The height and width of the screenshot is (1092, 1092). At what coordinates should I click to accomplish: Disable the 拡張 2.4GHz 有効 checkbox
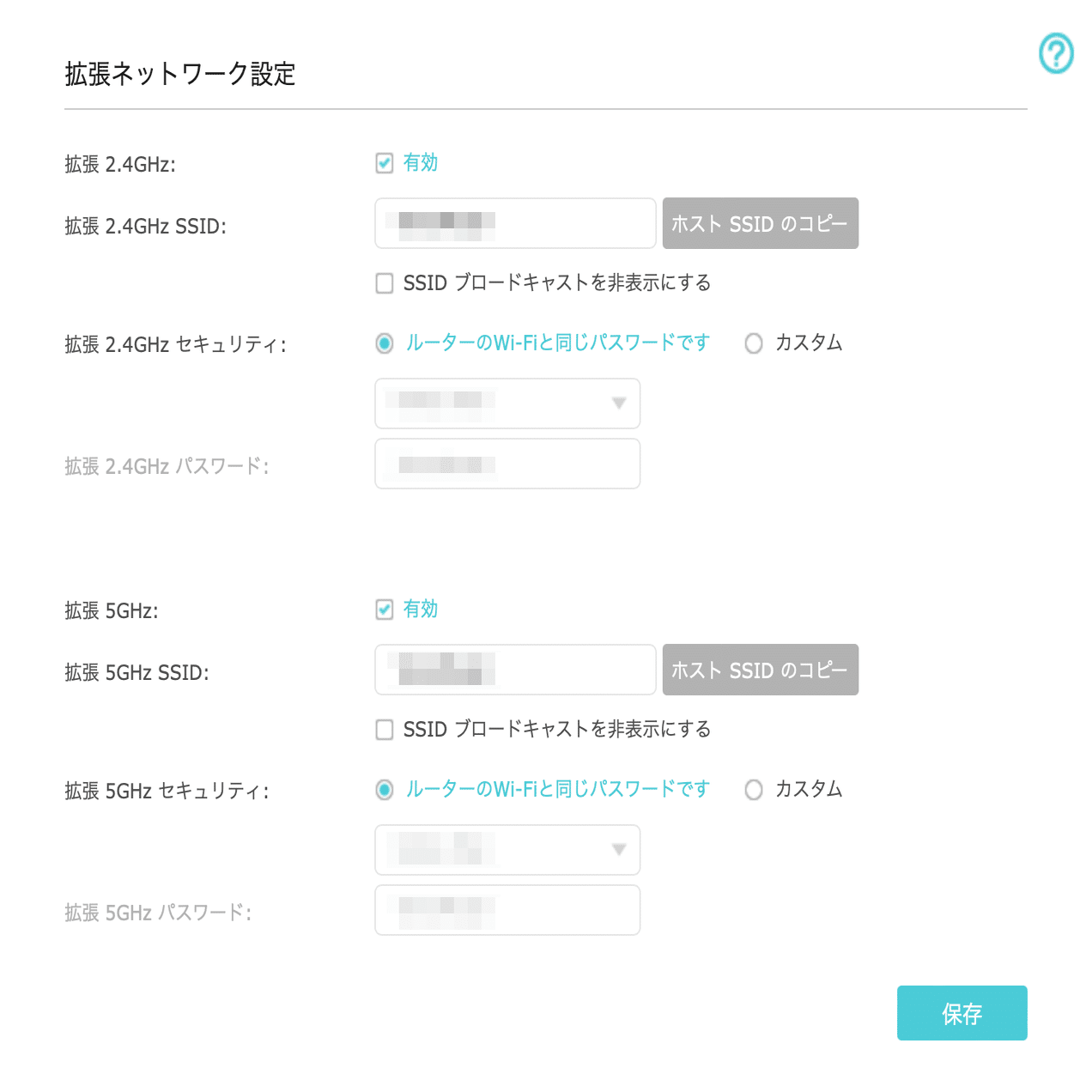385,163
